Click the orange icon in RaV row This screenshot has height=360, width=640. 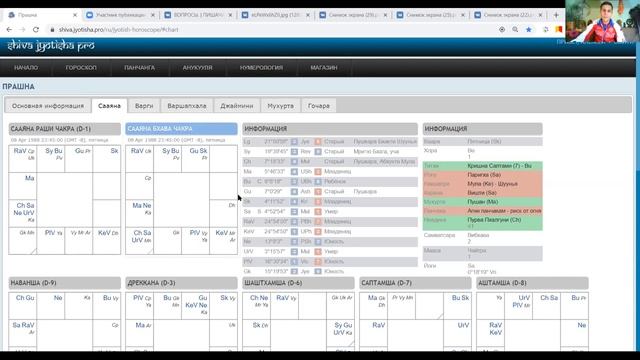(x=318, y=221)
